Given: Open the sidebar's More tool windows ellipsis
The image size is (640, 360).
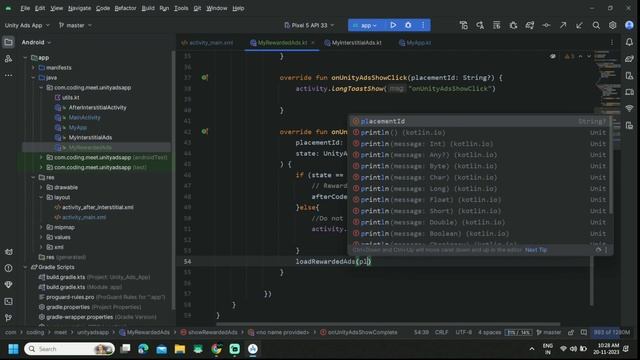Looking at the screenshot, I should tap(8, 75).
